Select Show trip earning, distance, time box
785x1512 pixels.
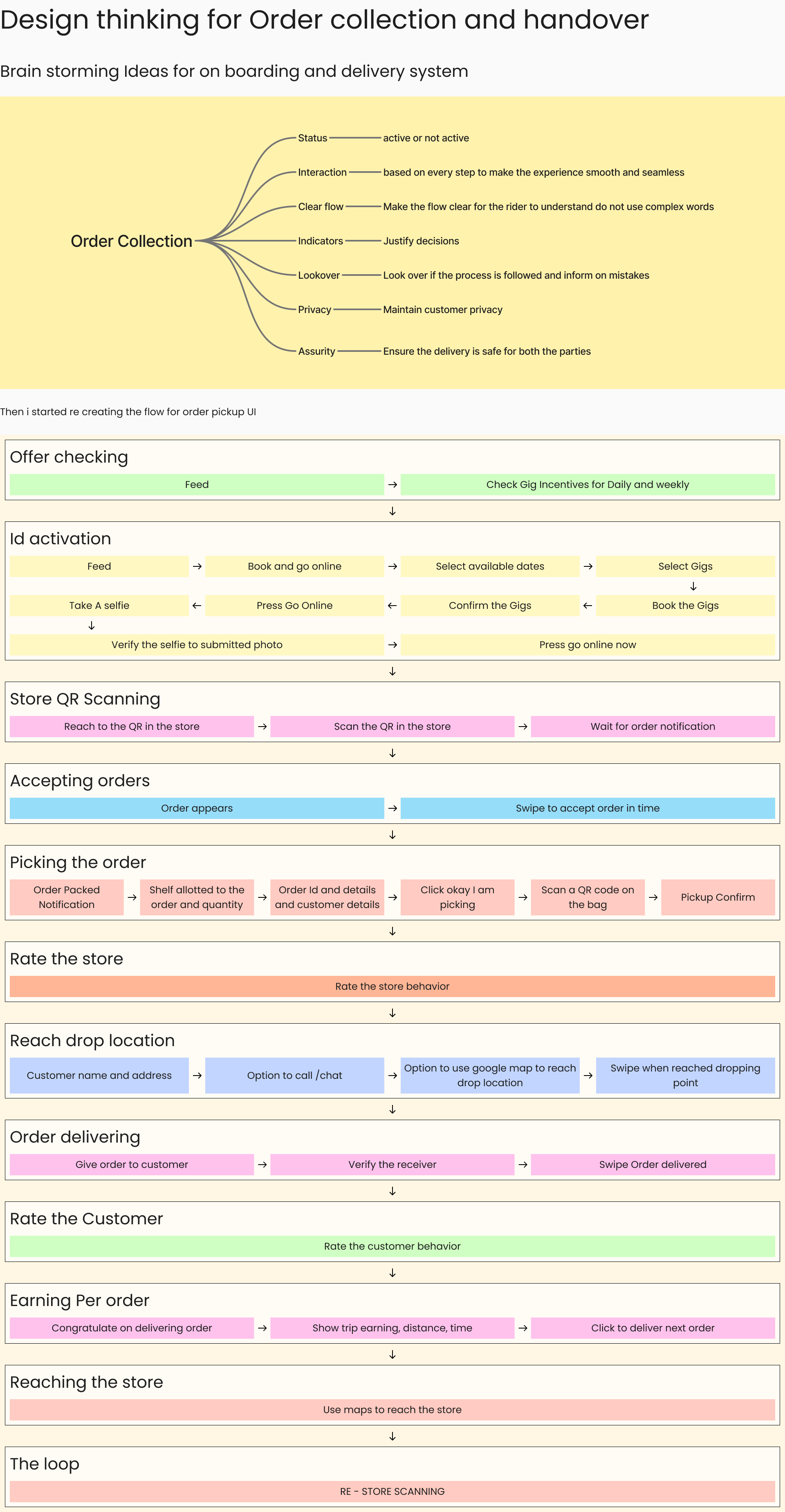click(x=392, y=1328)
